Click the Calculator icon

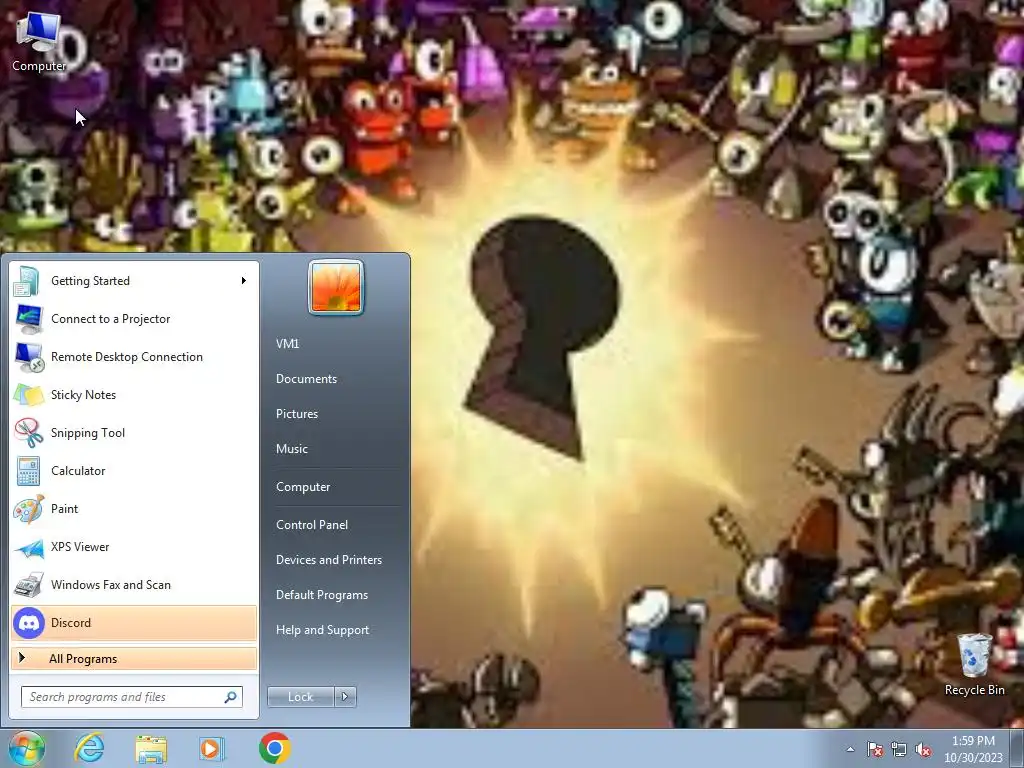(28, 471)
